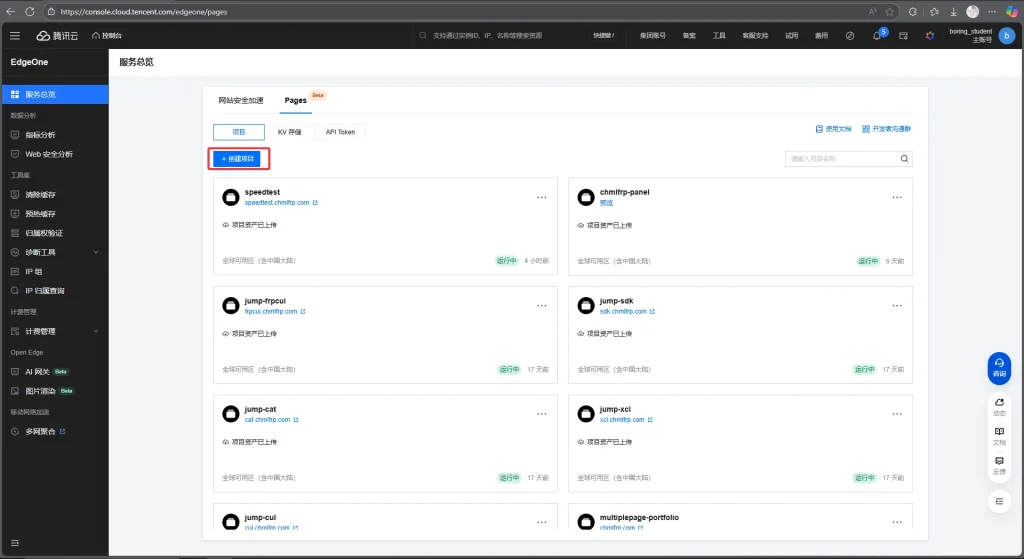Open the 使用文档 link
This screenshot has width=1024, height=559.
coord(833,129)
